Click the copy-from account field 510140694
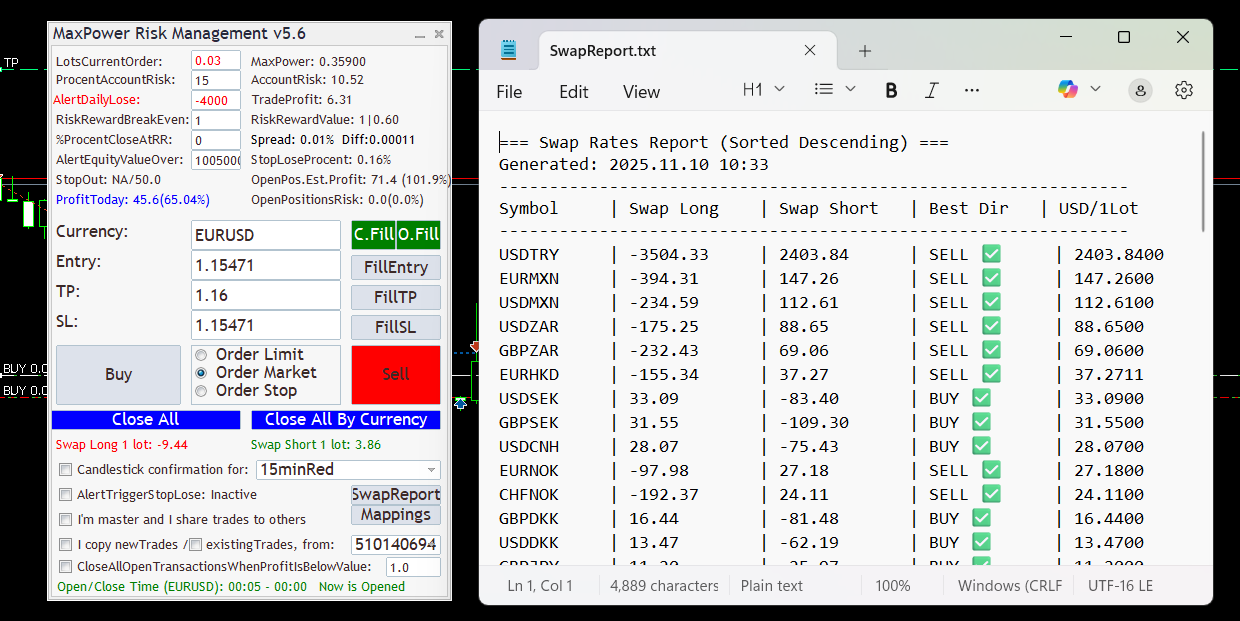This screenshot has height=621, width=1240. tap(396, 545)
